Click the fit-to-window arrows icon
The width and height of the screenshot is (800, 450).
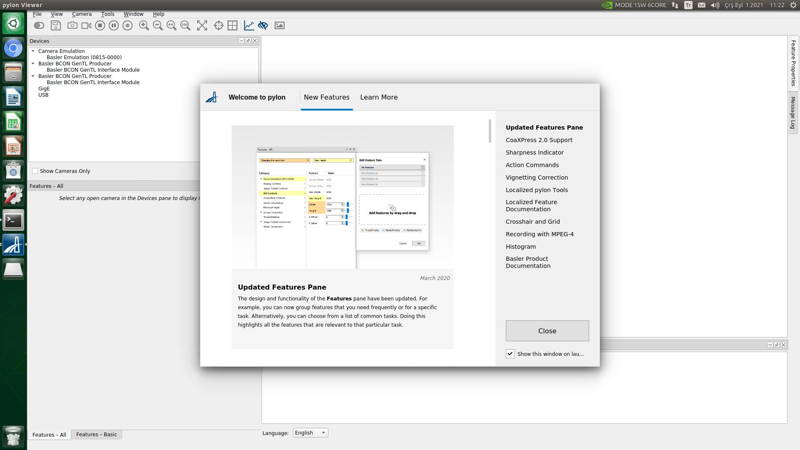pos(202,26)
